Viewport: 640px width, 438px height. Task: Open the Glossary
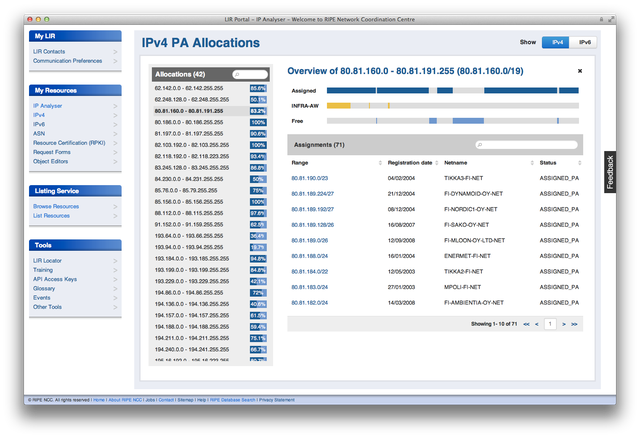44,289
